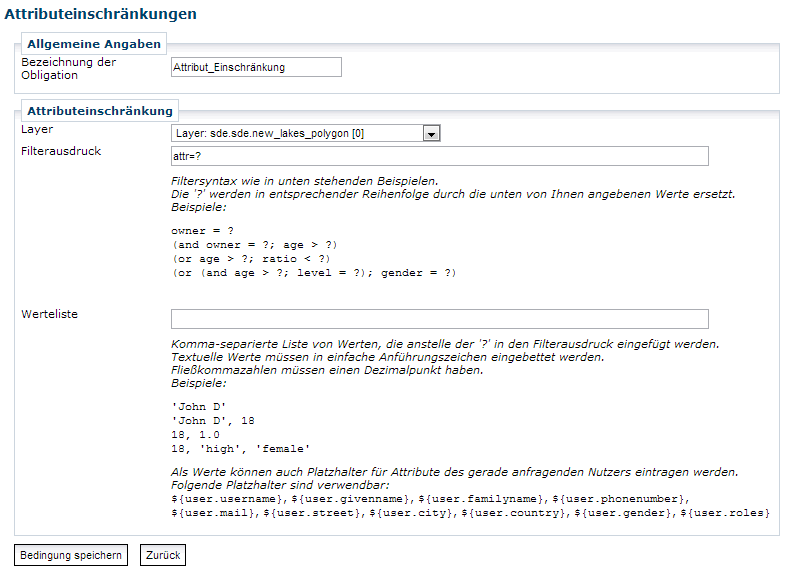Click the Filterausdruck label
Image resolution: width=792 pixels, height=574 pixels.
pyautogui.click(x=61, y=151)
